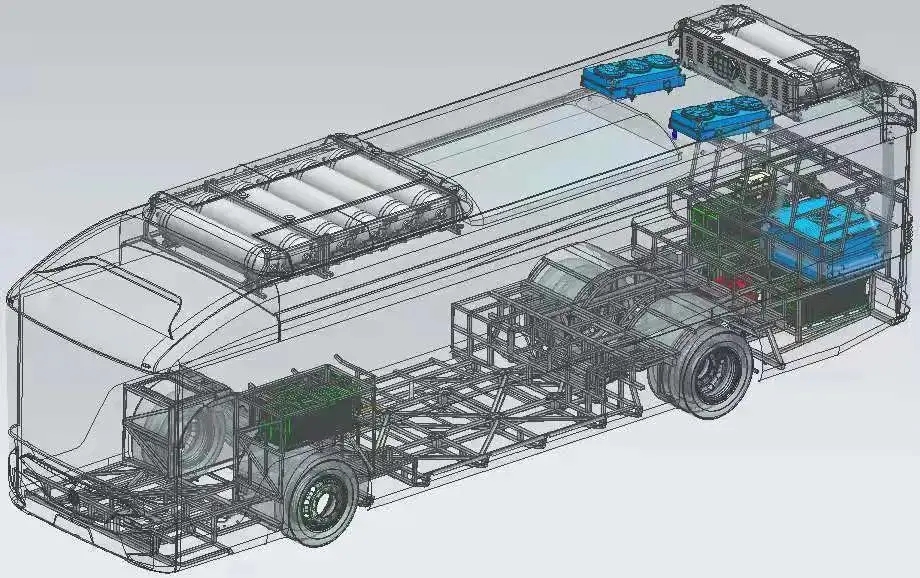This screenshot has width=920, height=578.
Task: Select the green battery box behind front wheel
Action: click(x=305, y=405)
